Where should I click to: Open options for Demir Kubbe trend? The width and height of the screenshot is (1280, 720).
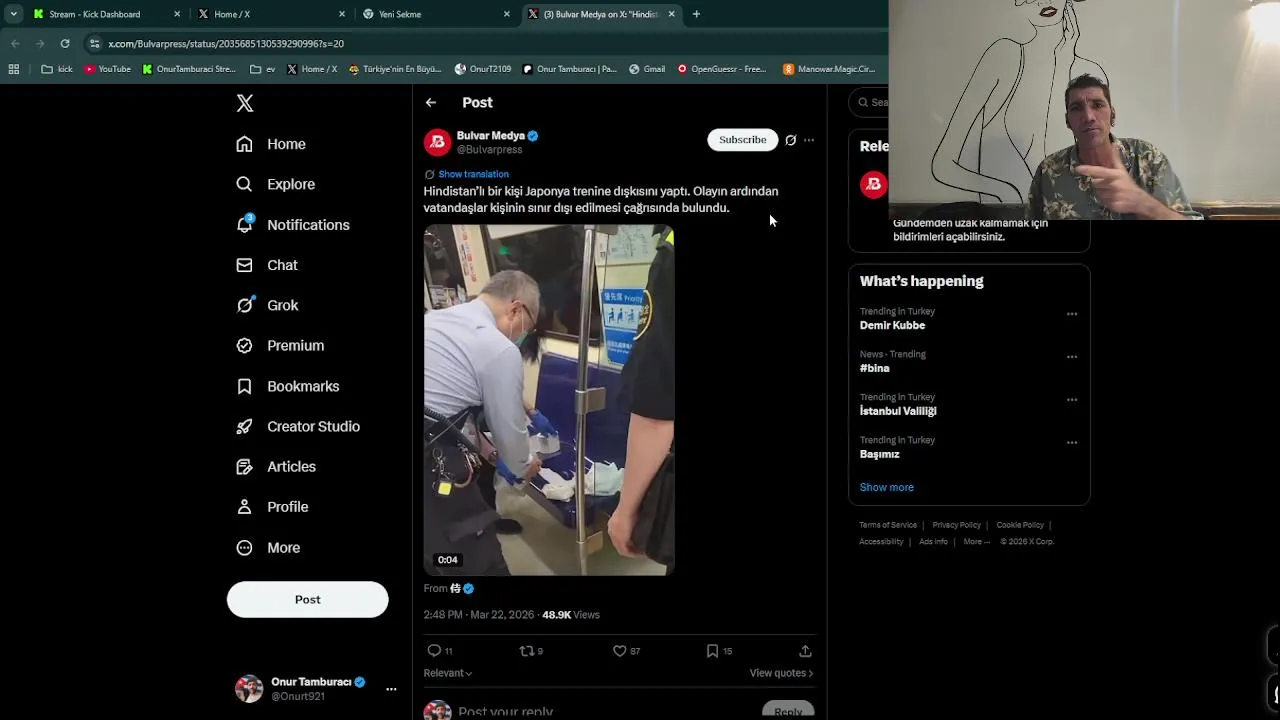(1072, 314)
